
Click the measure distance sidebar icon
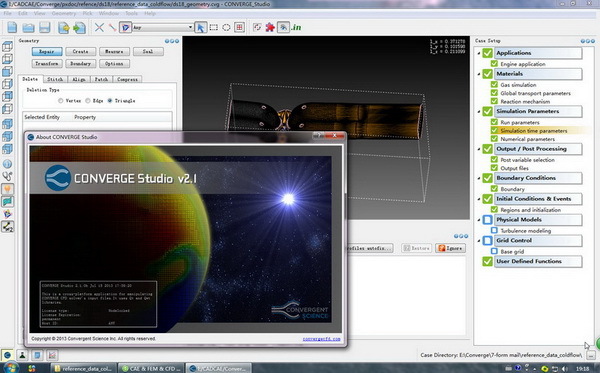[x=7, y=226]
